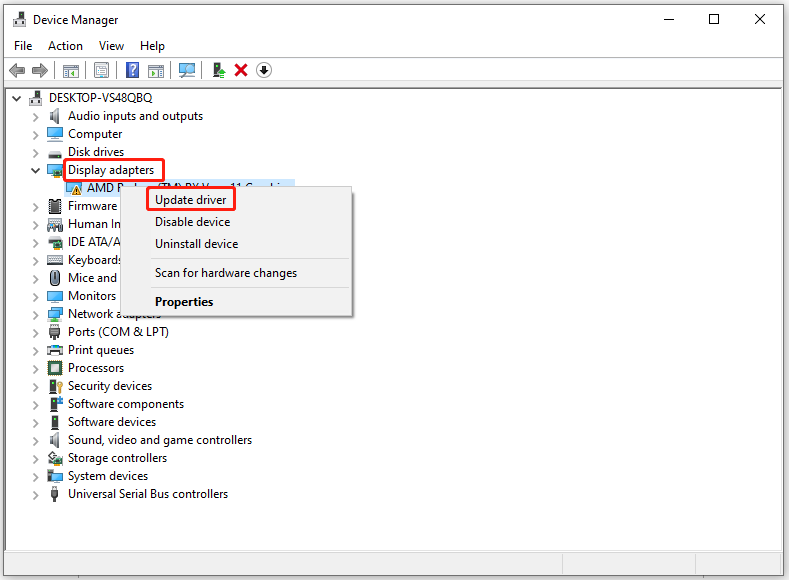
Task: Select Universal Serial Bus controllers label
Action: (148, 494)
